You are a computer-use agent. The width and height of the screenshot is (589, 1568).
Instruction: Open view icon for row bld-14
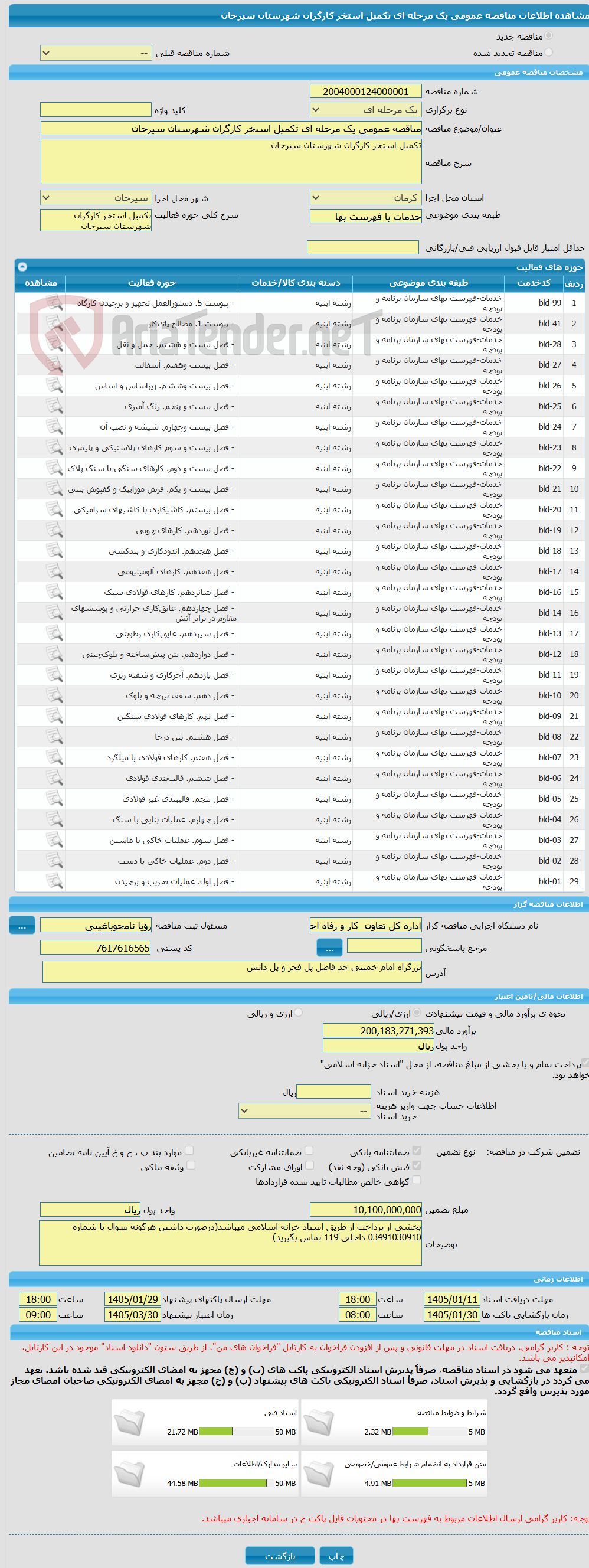point(55,613)
